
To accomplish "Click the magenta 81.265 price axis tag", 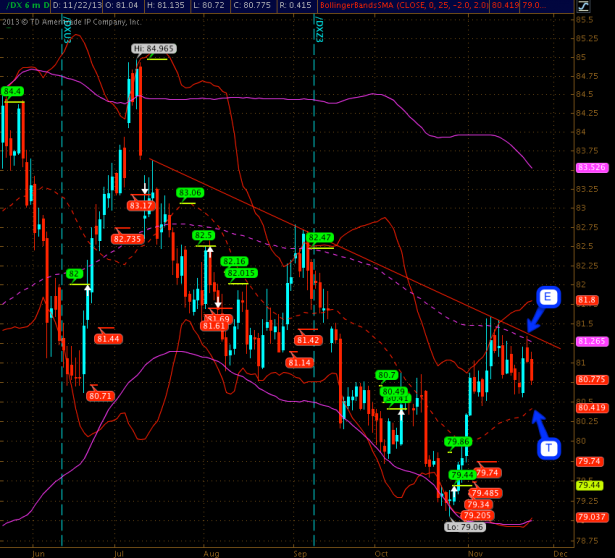I will coord(592,341).
